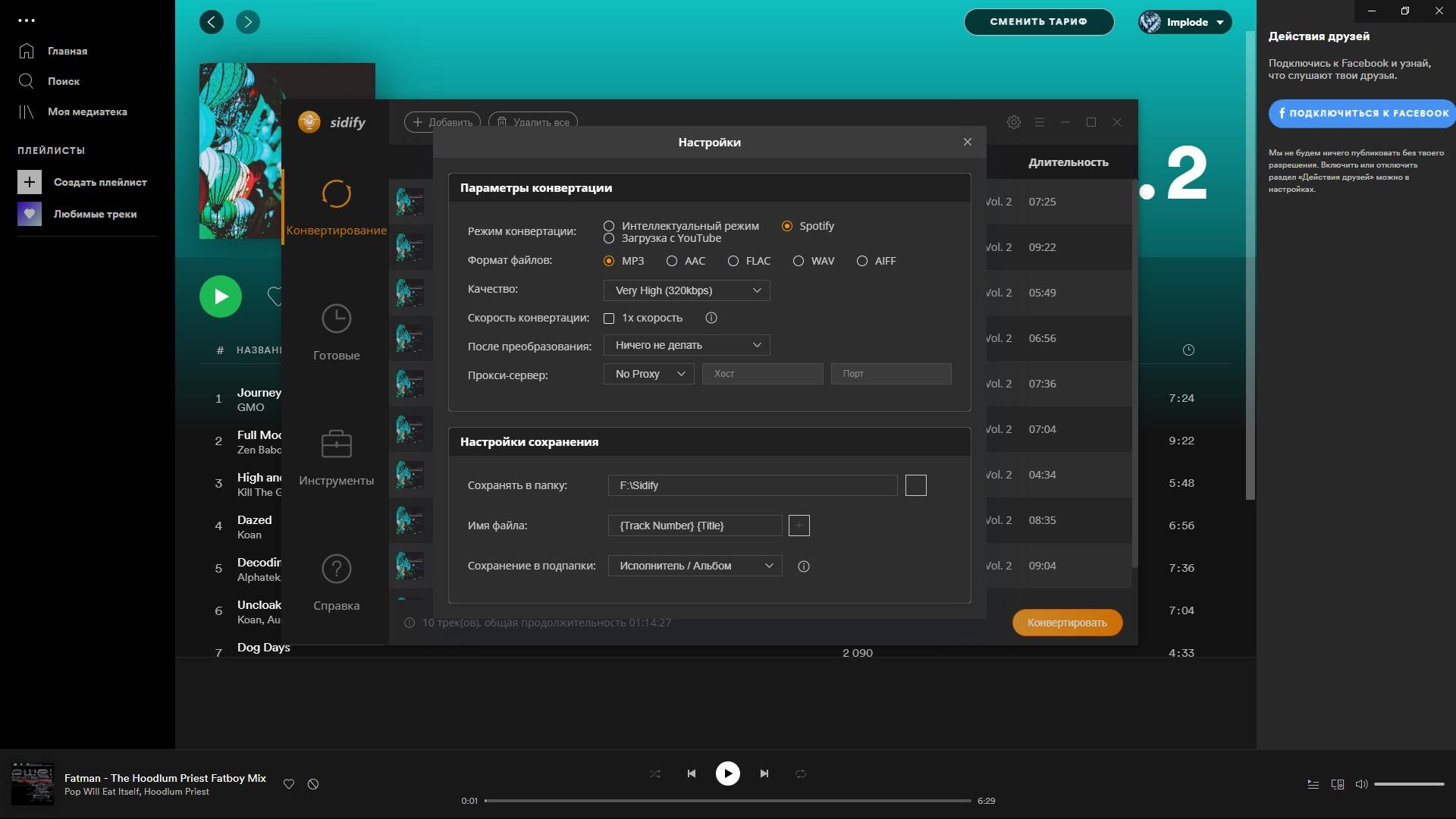Expand the No Proxy dropdown
Image resolution: width=1456 pixels, height=819 pixels.
648,374
